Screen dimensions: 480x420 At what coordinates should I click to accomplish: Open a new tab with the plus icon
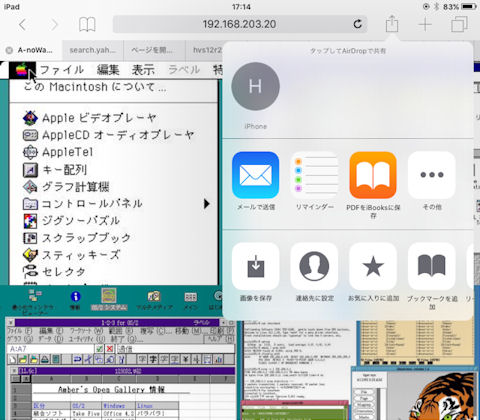pyautogui.click(x=425, y=25)
